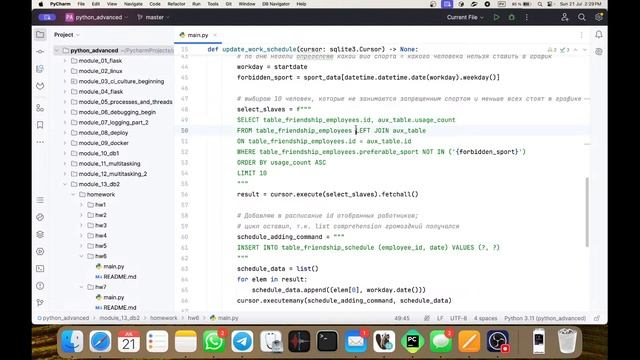This screenshot has width=640, height=360.
Task: Select the main.py editor tab
Action: pyautogui.click(x=198, y=35)
